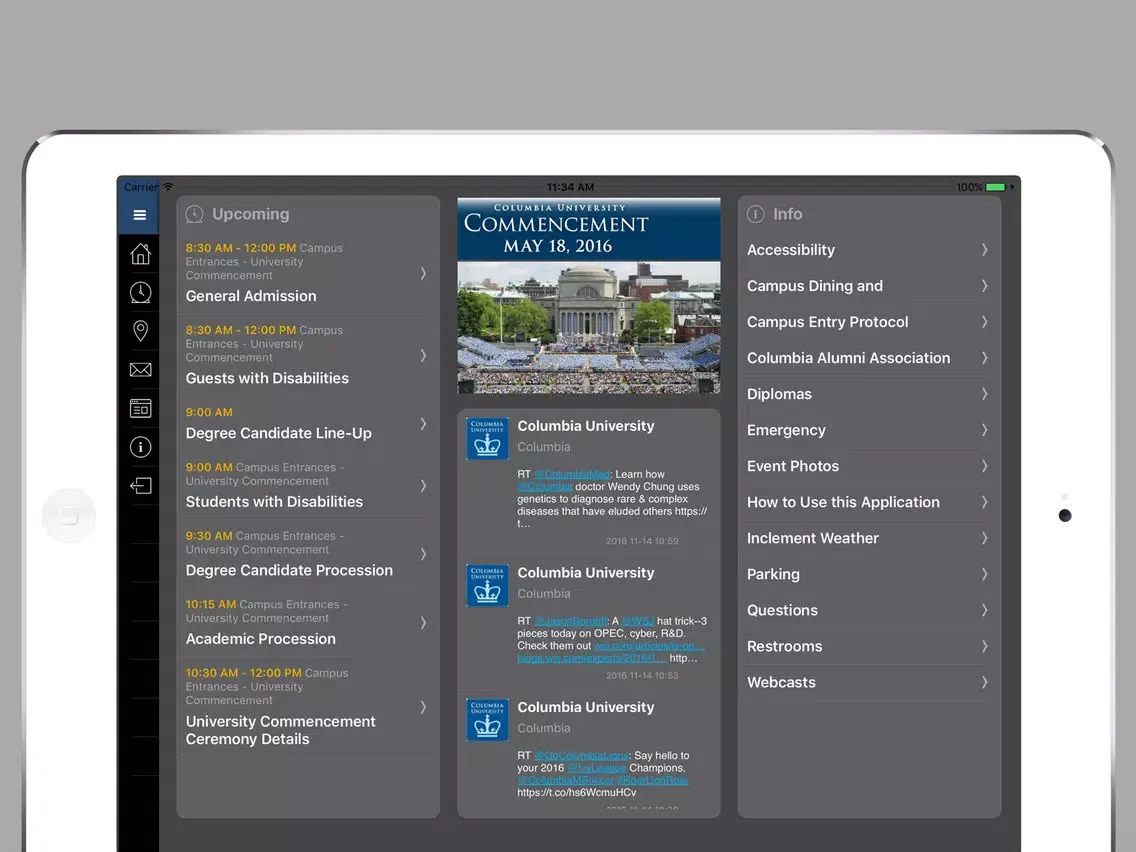Follow @WSJ link in second tweet
Viewport: 1136px width, 852px height.
click(x=638, y=622)
